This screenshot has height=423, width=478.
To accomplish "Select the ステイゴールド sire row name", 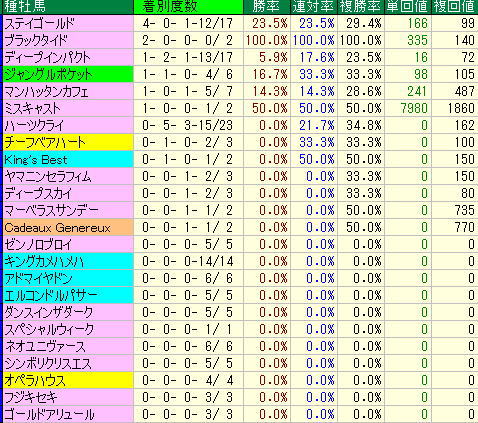I will (39, 24).
